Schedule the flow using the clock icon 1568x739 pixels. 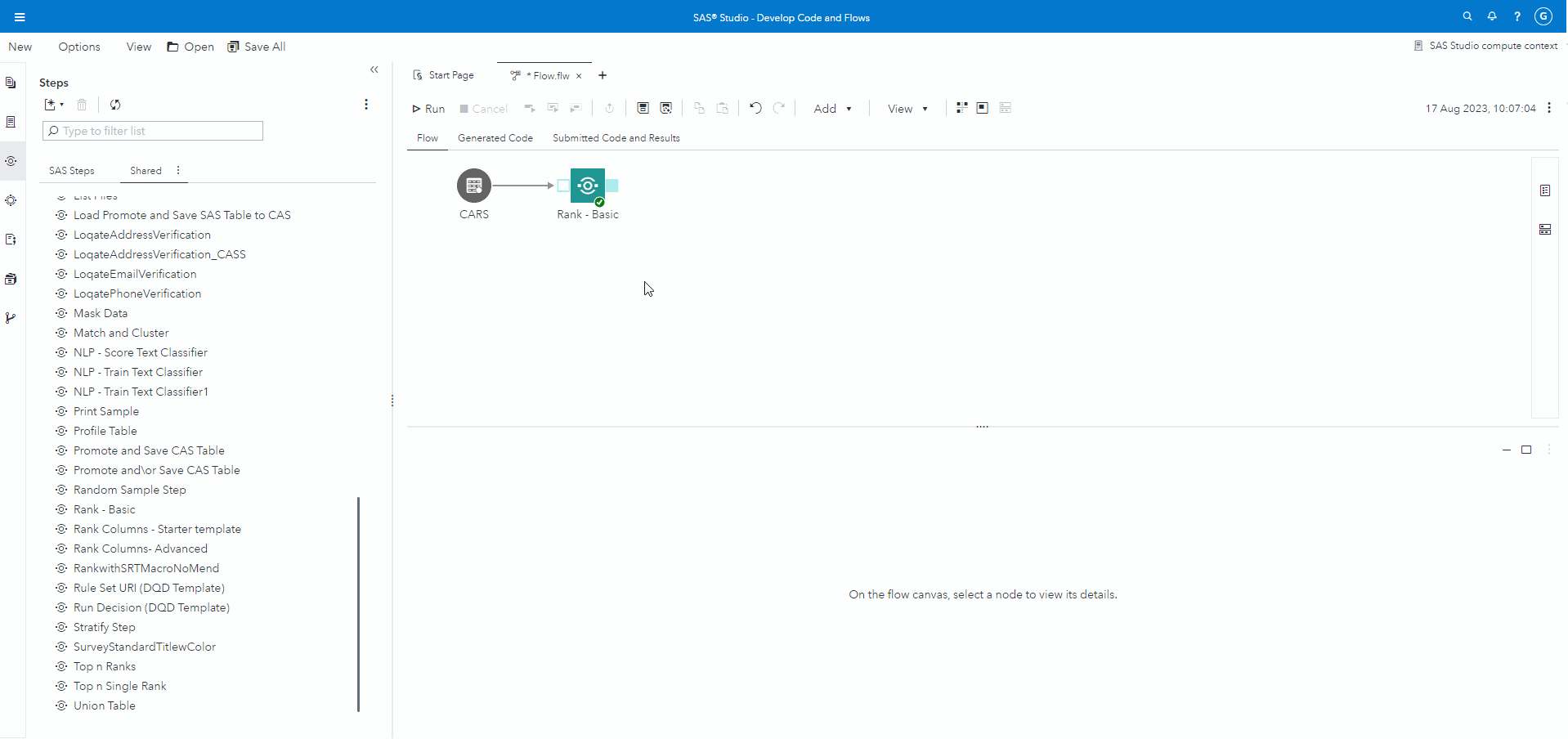tap(609, 108)
